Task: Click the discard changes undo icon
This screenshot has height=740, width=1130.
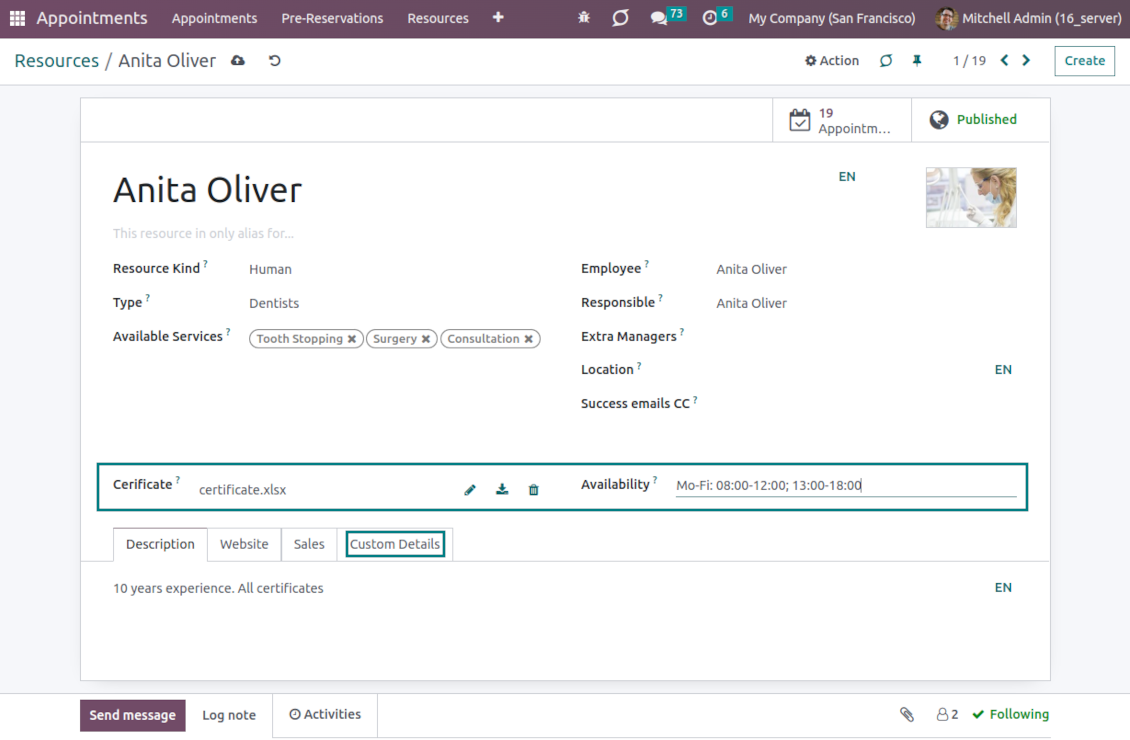Action: (x=274, y=61)
